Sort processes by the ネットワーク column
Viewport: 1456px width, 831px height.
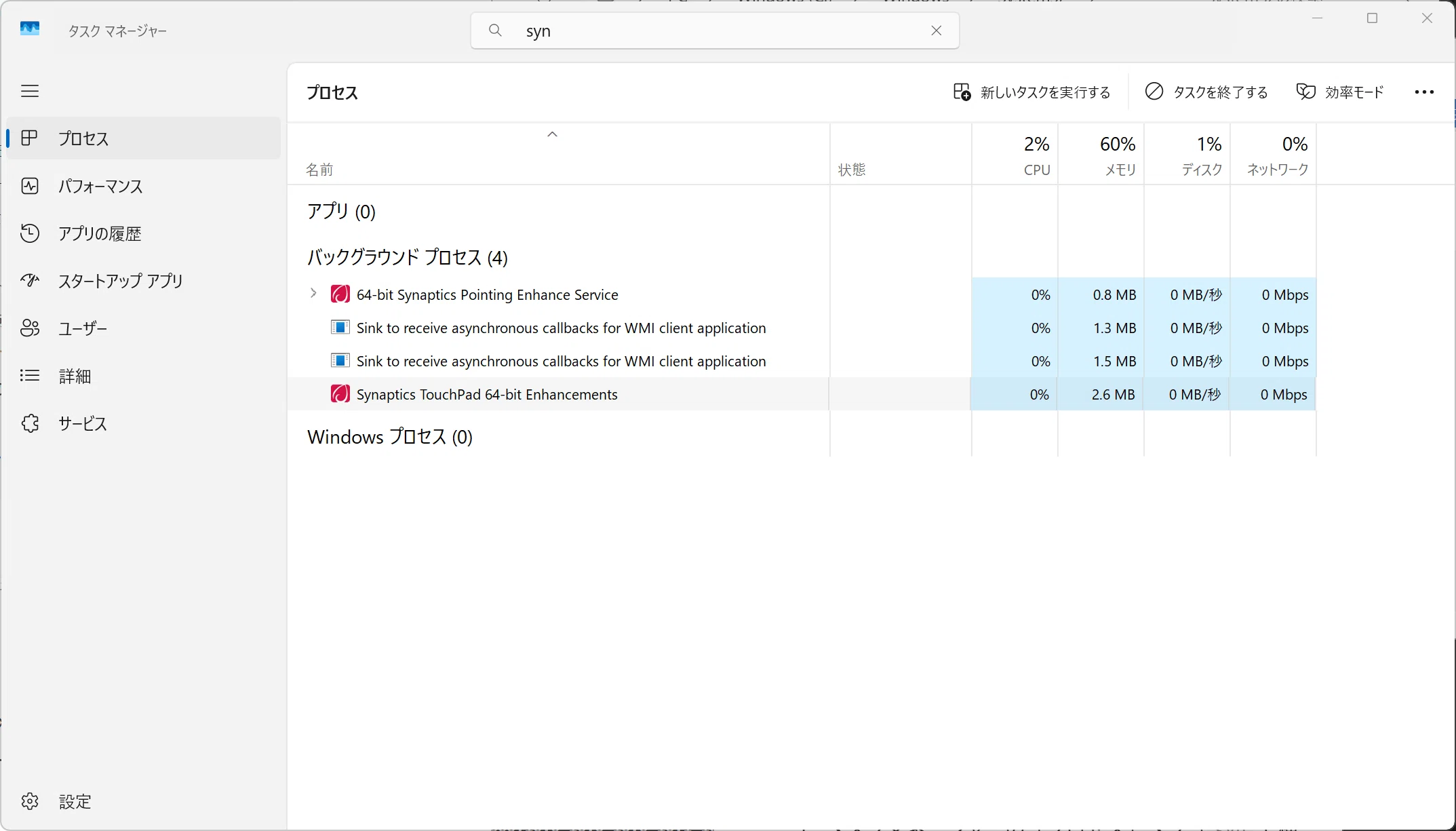[1273, 155]
